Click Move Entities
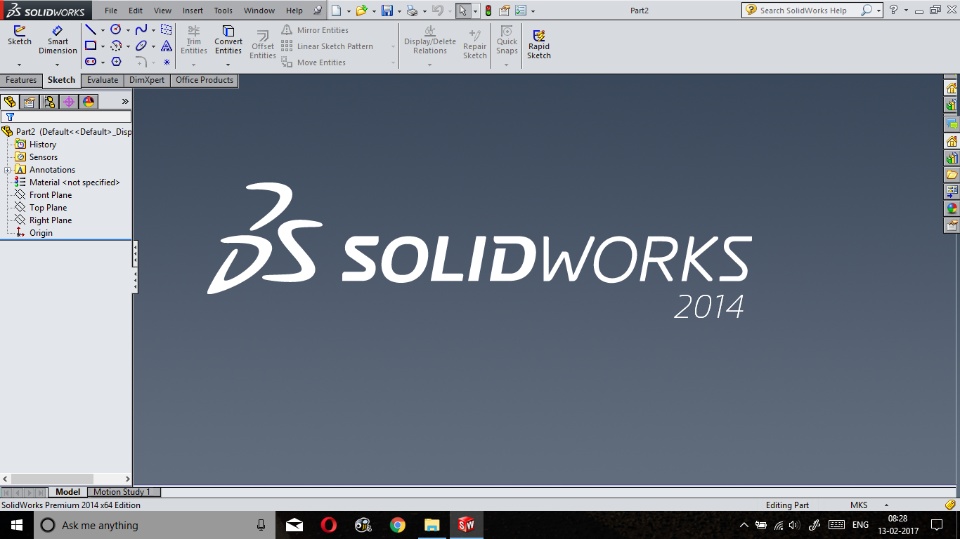The height and width of the screenshot is (539, 960). coord(313,62)
